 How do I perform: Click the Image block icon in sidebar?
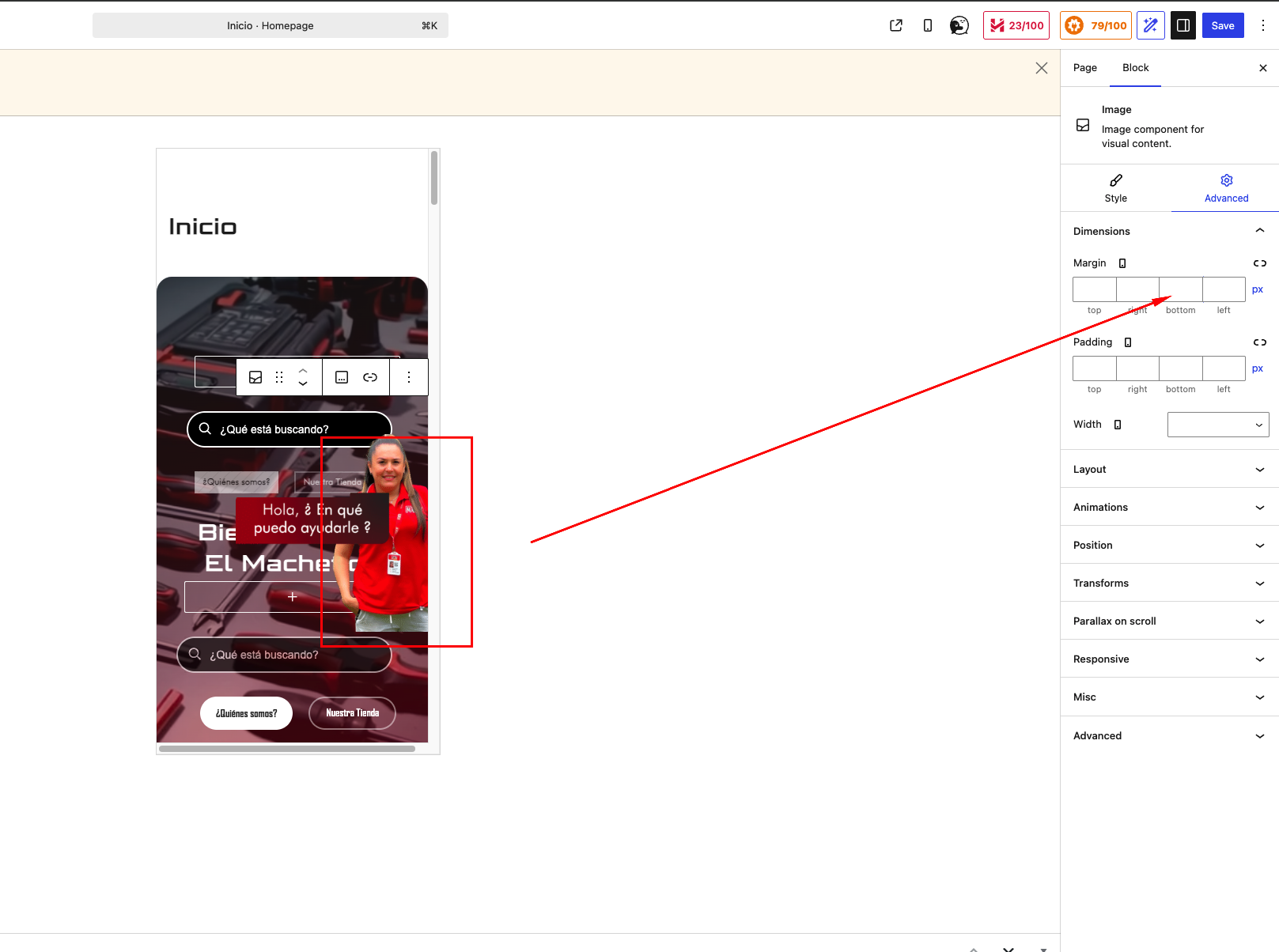1083,126
